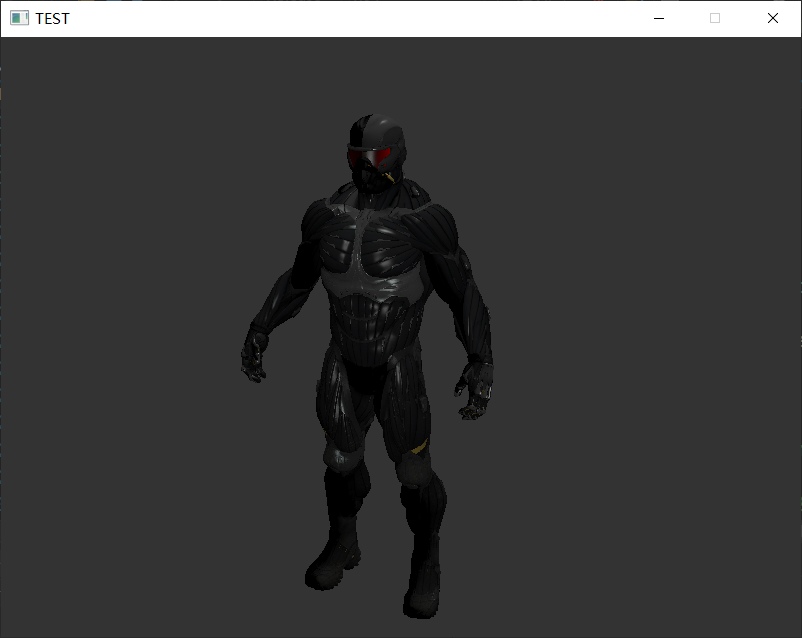Click the TEST window app icon
802x638 pixels.
[x=19, y=18]
